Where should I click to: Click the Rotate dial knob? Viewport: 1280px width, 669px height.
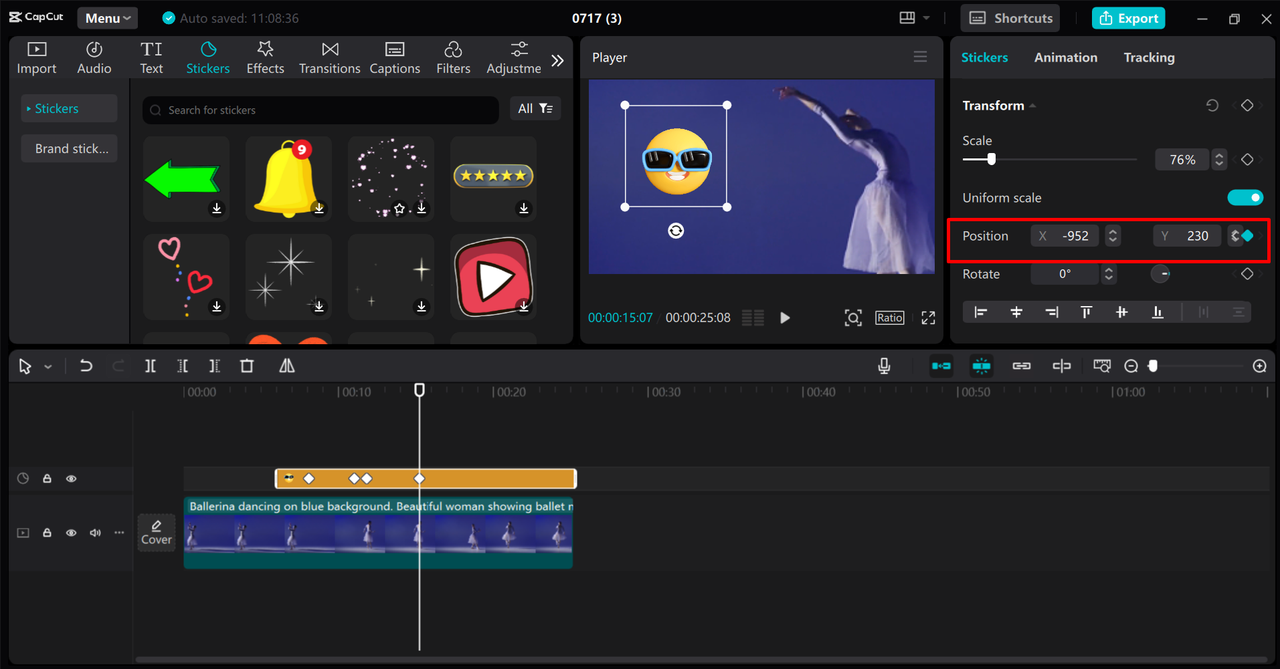(x=1160, y=274)
